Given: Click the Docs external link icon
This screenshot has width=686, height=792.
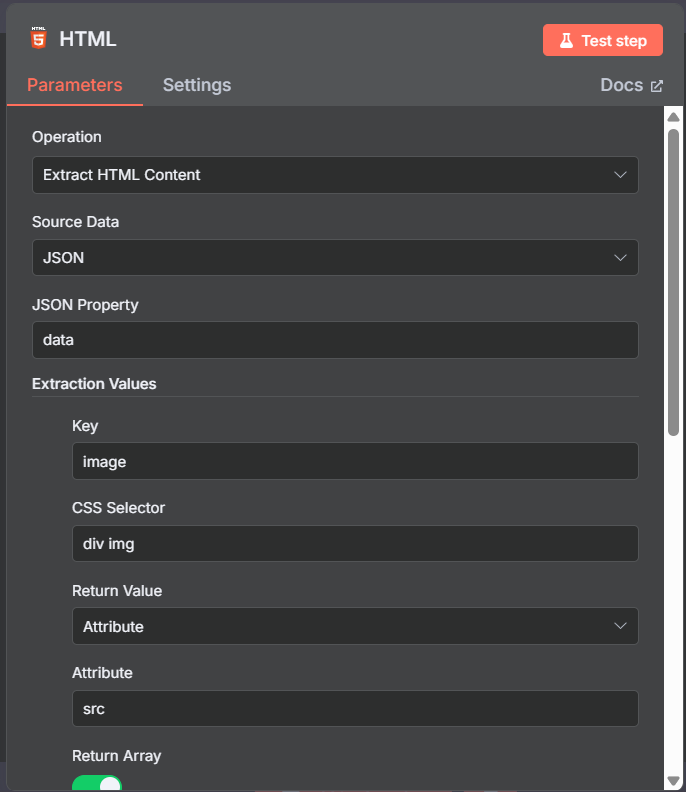Looking at the screenshot, I should [x=656, y=86].
